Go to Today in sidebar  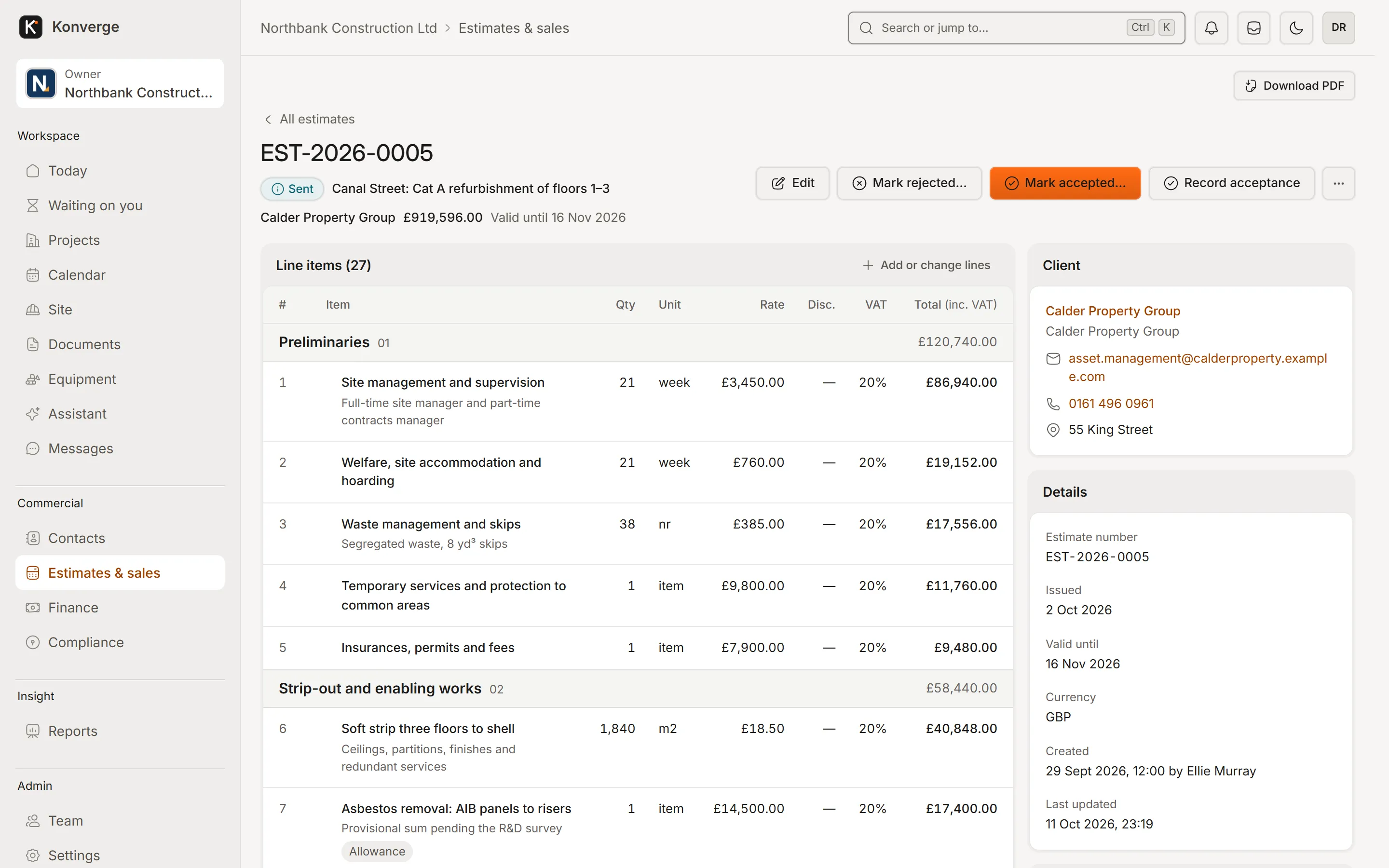[x=120, y=171]
